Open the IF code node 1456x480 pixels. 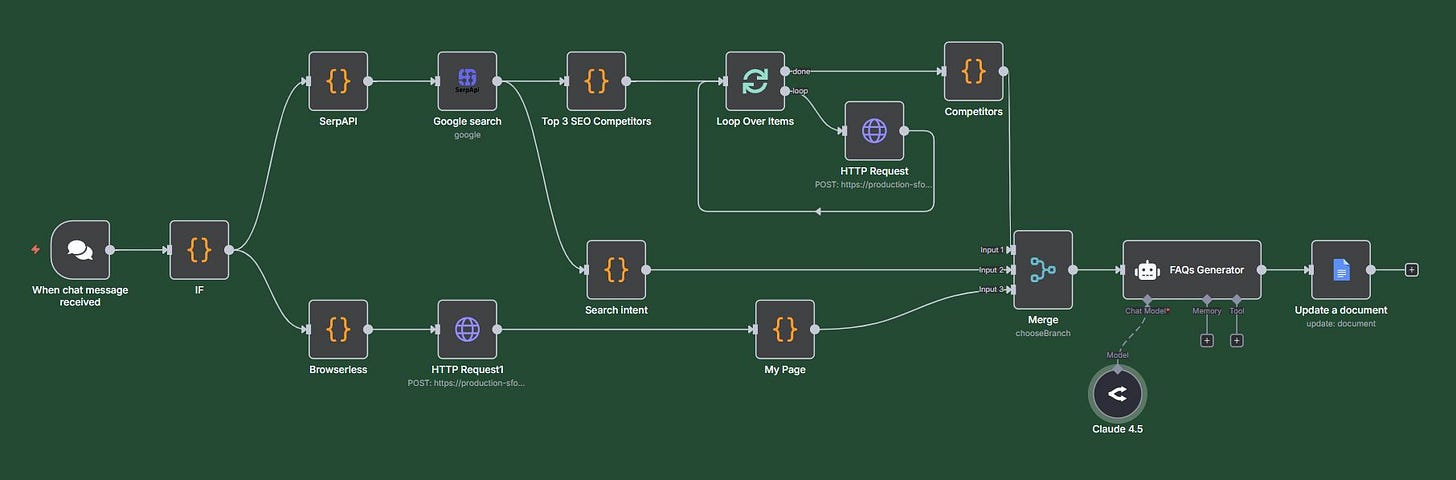click(199, 250)
